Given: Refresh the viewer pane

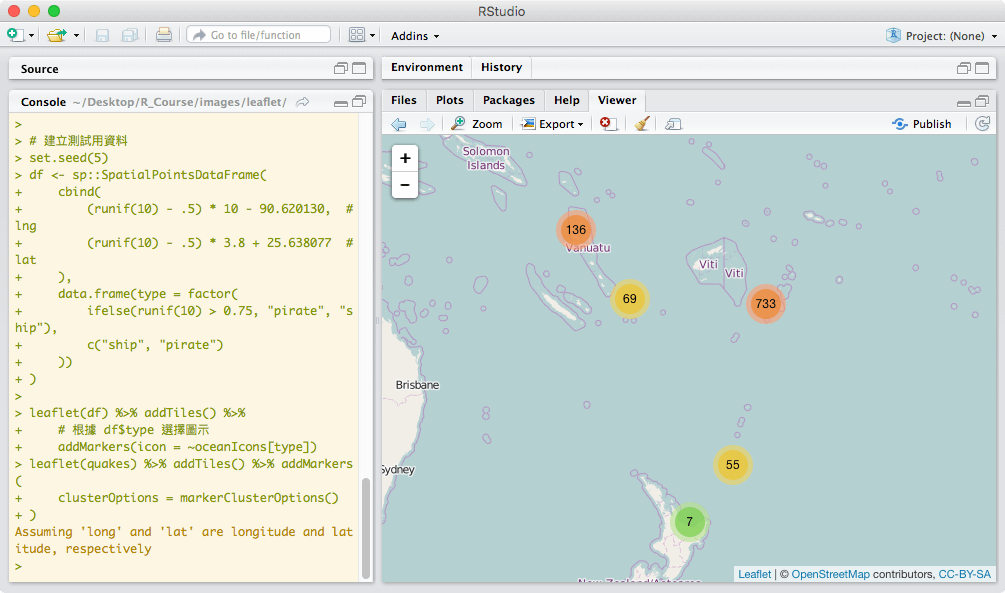Looking at the screenshot, I should [x=982, y=124].
